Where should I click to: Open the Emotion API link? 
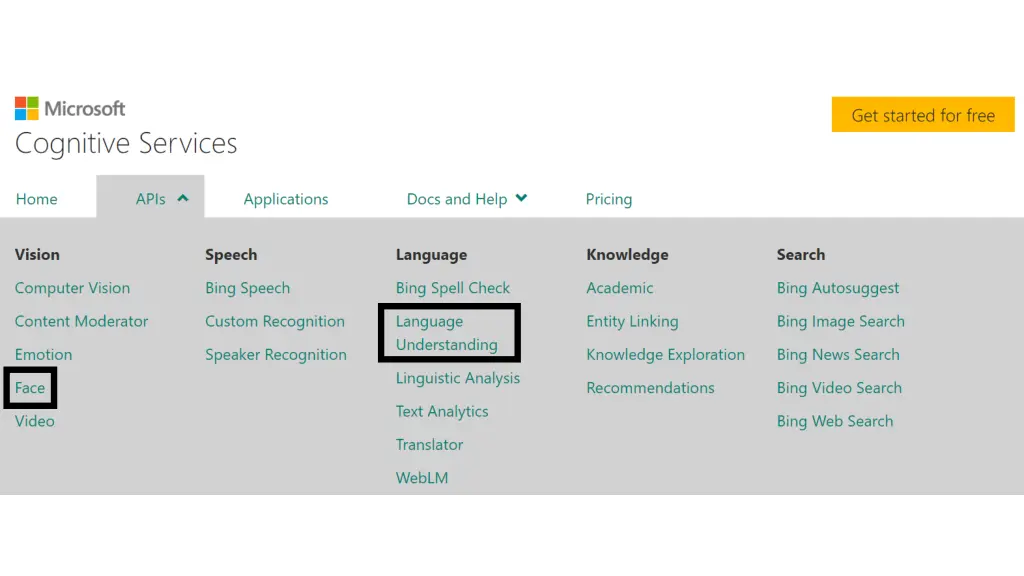click(x=44, y=355)
